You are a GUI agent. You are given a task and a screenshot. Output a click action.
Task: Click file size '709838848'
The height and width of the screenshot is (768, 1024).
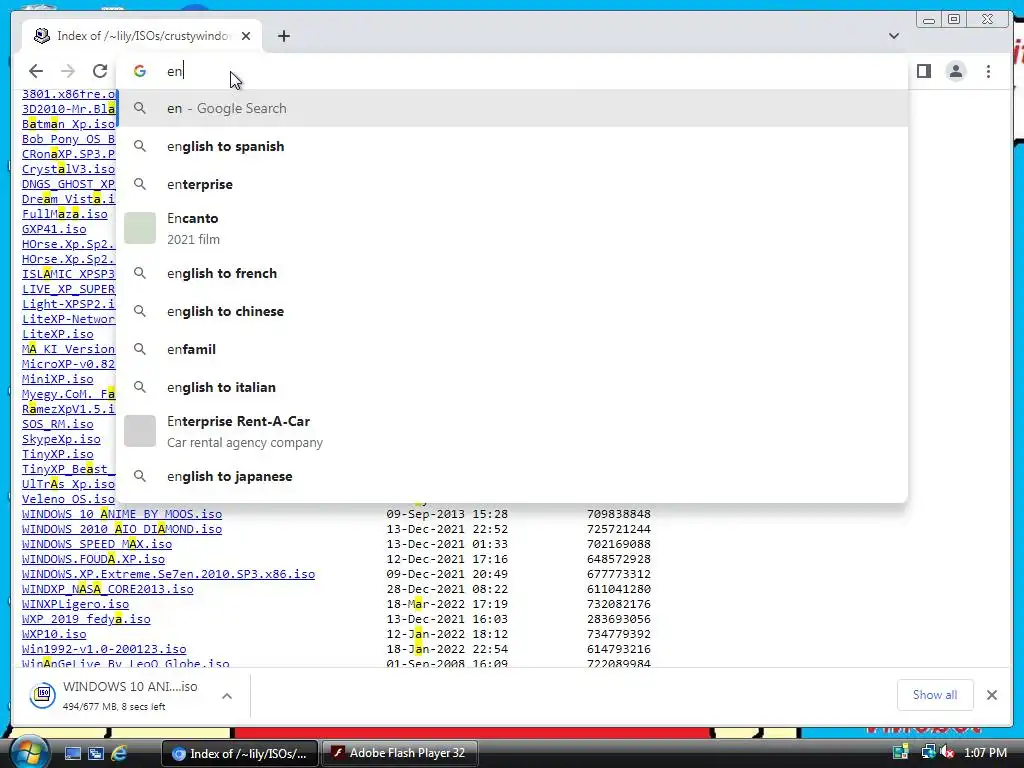(x=618, y=514)
